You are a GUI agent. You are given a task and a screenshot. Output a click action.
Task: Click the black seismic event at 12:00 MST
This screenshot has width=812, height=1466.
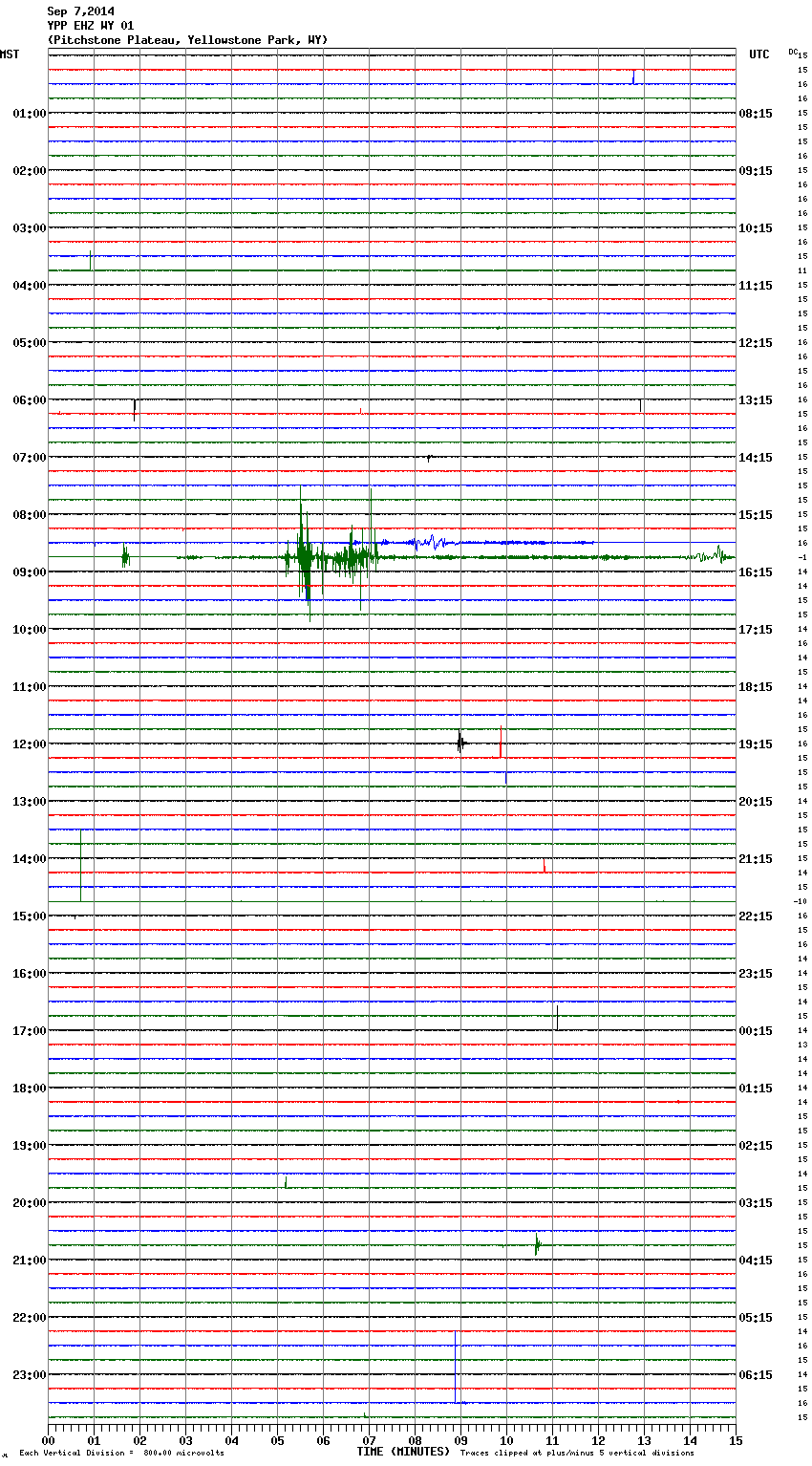pyautogui.click(x=460, y=743)
